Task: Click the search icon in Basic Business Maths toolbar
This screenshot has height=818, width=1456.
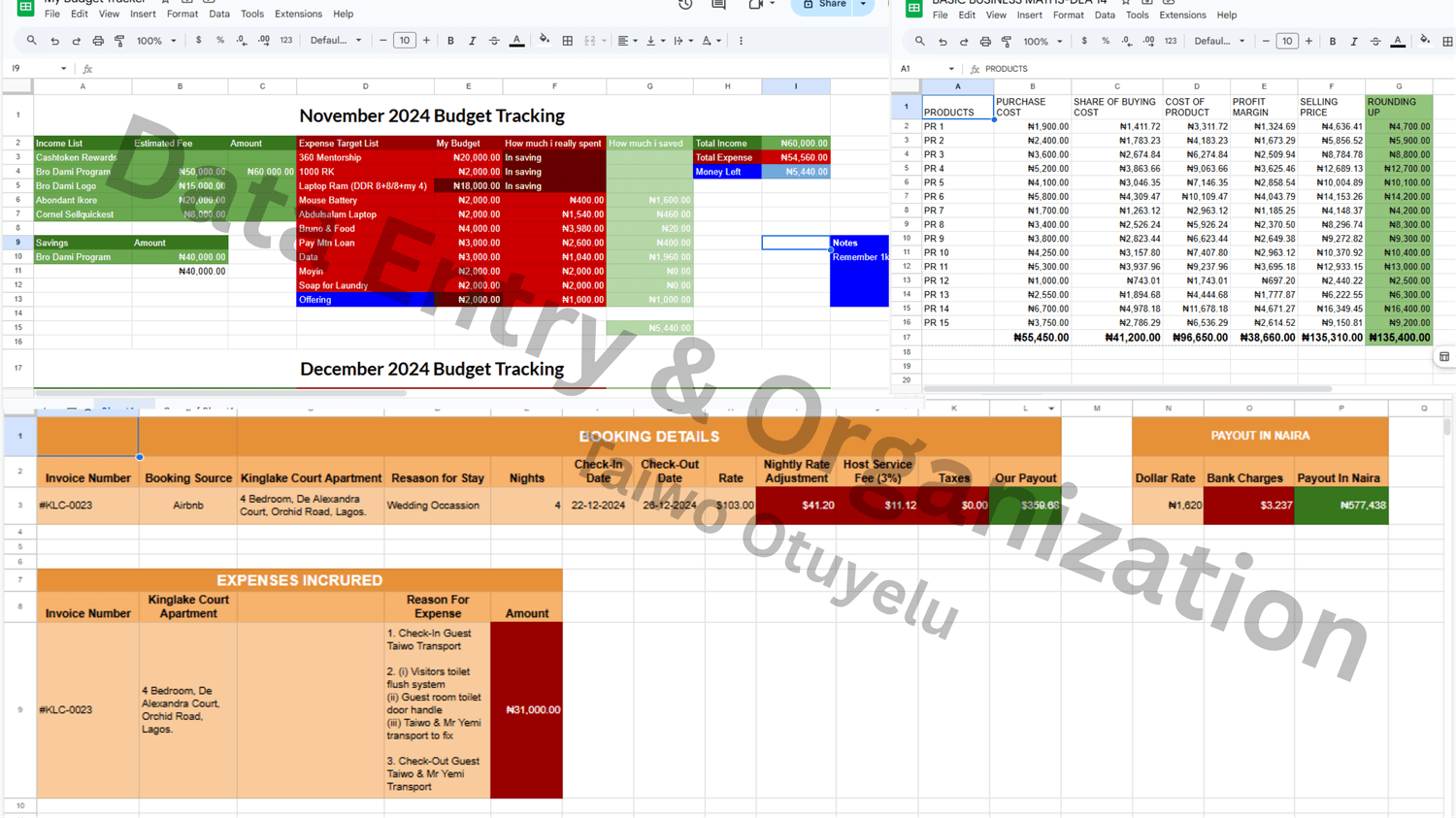Action: (919, 42)
